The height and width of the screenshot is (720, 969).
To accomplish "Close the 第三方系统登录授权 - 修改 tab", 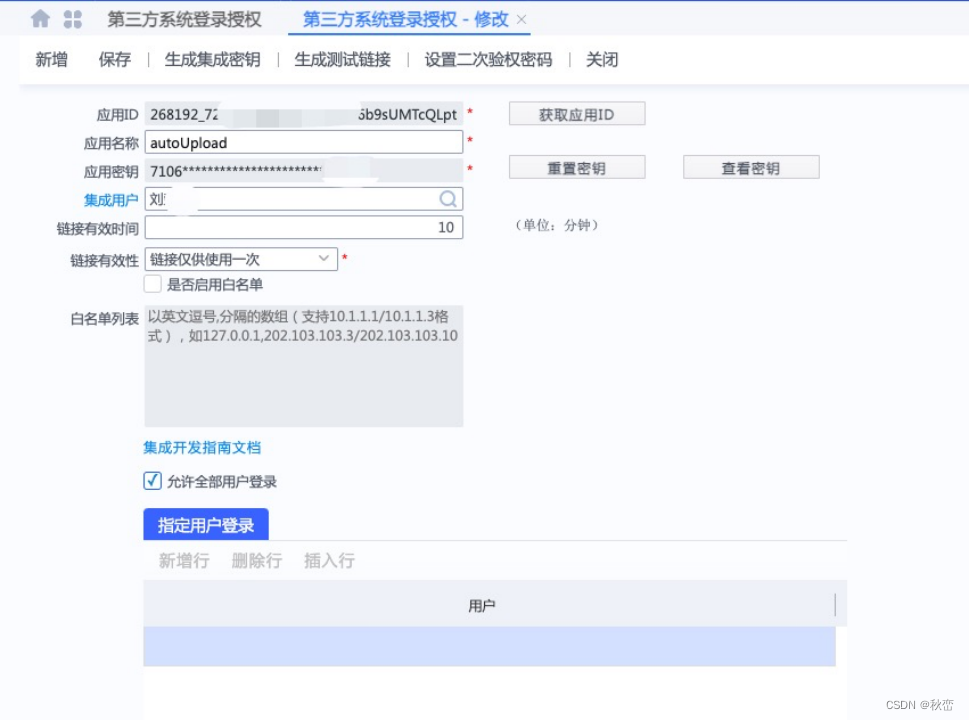I will 522,19.
